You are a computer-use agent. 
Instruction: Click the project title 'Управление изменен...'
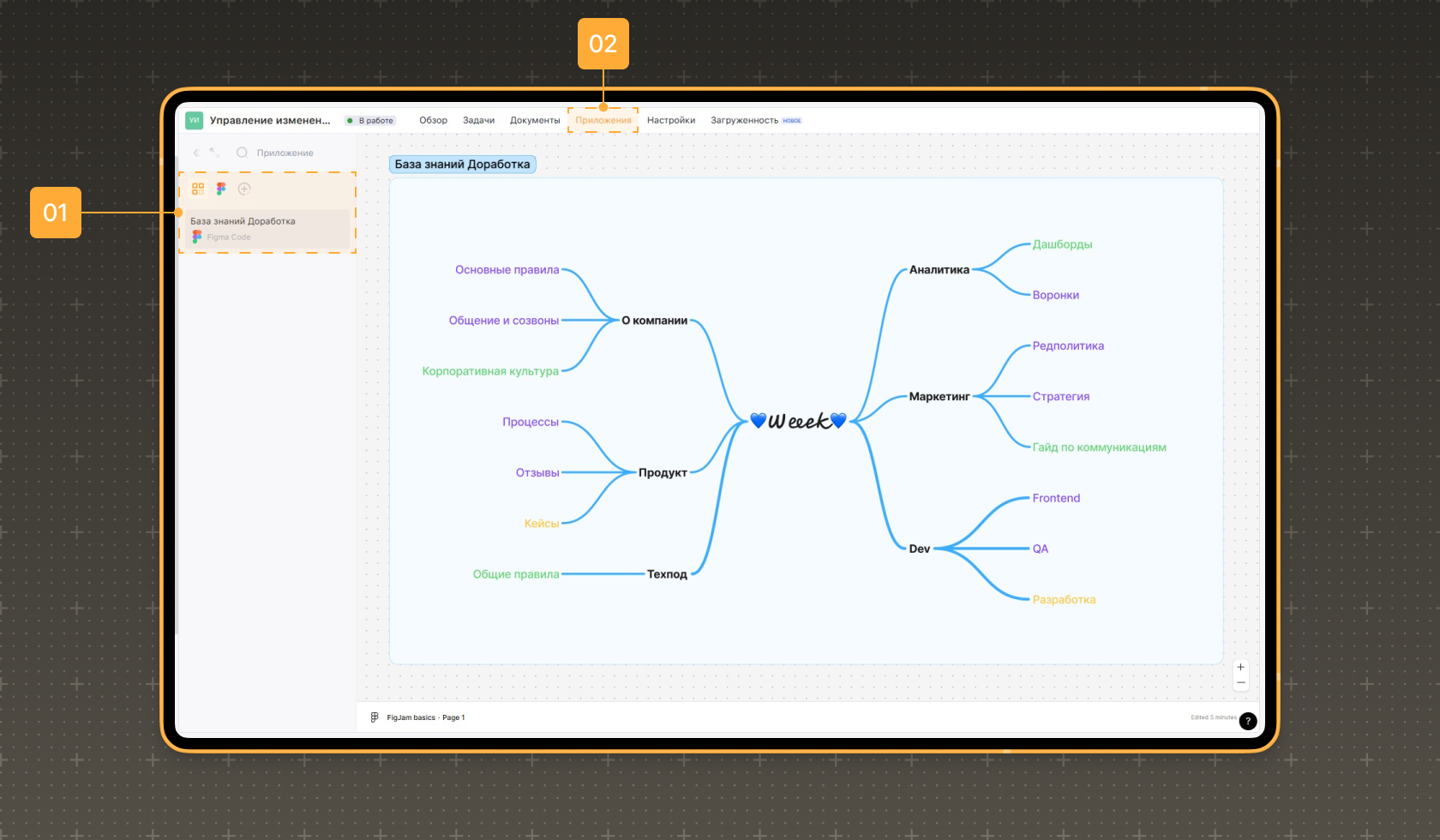coord(270,120)
